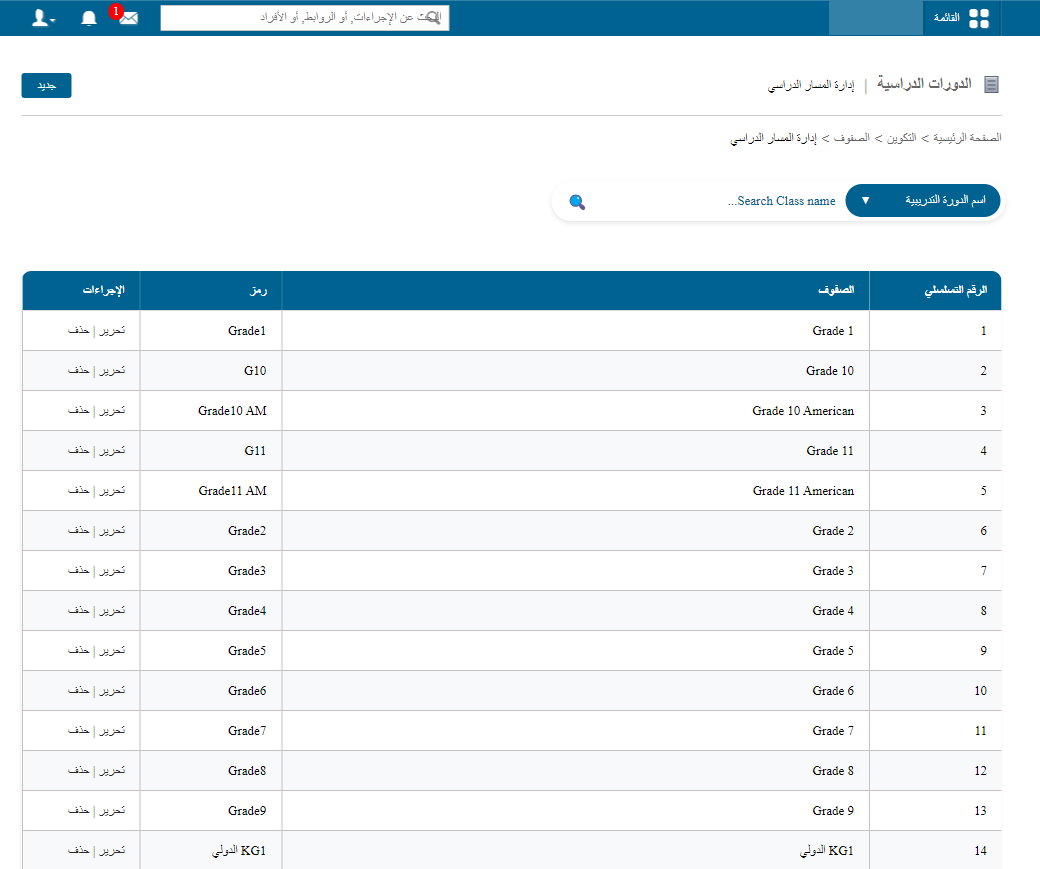Delete Grade 11 using حذف
The image size is (1040, 869).
click(x=78, y=450)
